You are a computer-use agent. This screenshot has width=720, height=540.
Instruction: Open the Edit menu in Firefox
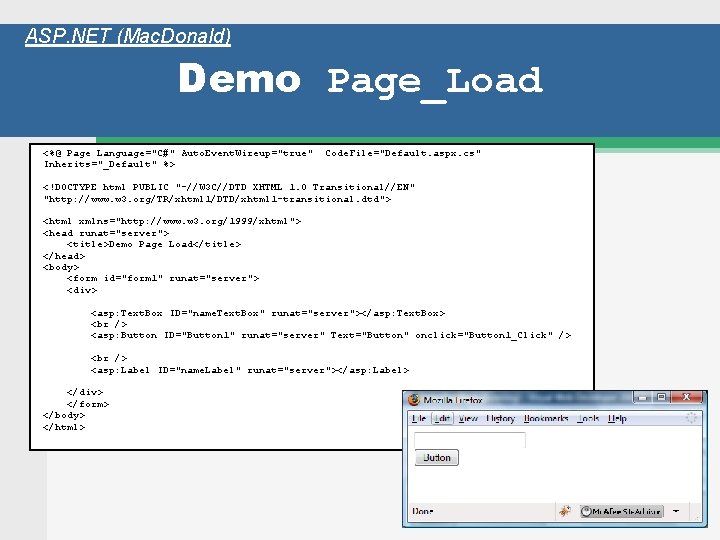point(442,418)
